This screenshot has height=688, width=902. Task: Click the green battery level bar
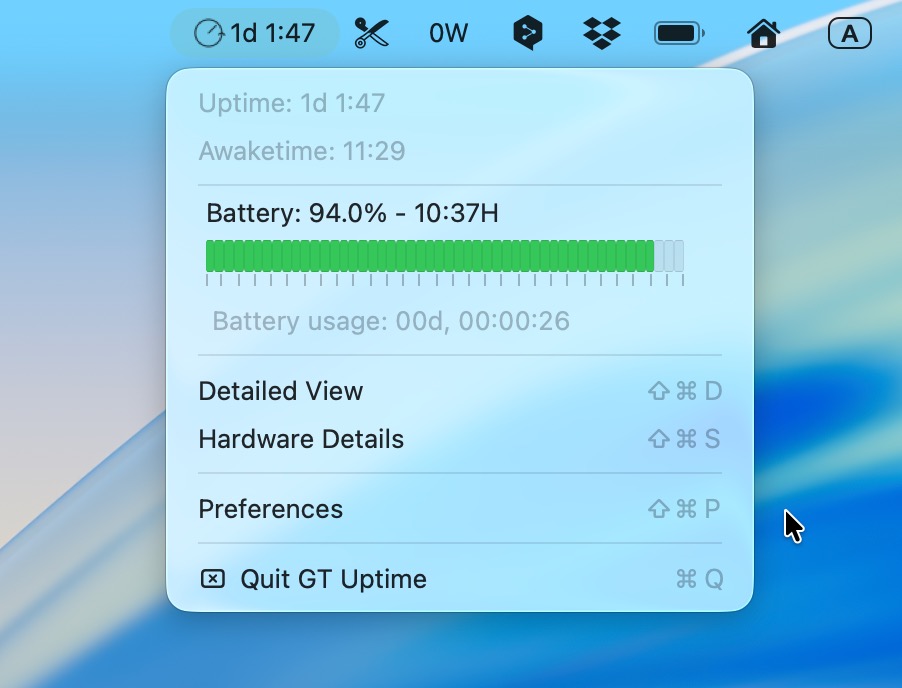tap(430, 256)
